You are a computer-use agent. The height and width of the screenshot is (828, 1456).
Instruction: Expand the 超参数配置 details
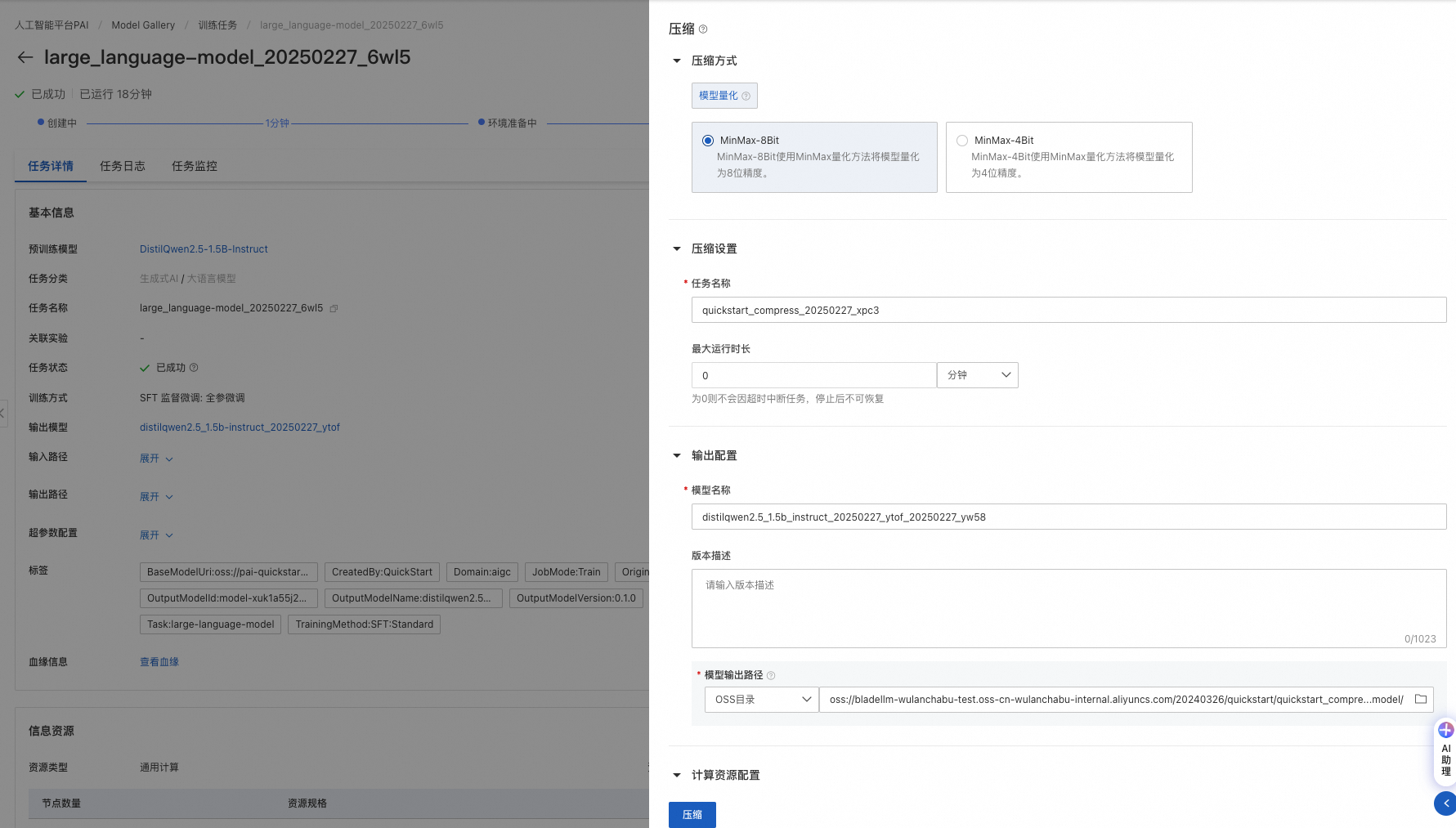(156, 535)
